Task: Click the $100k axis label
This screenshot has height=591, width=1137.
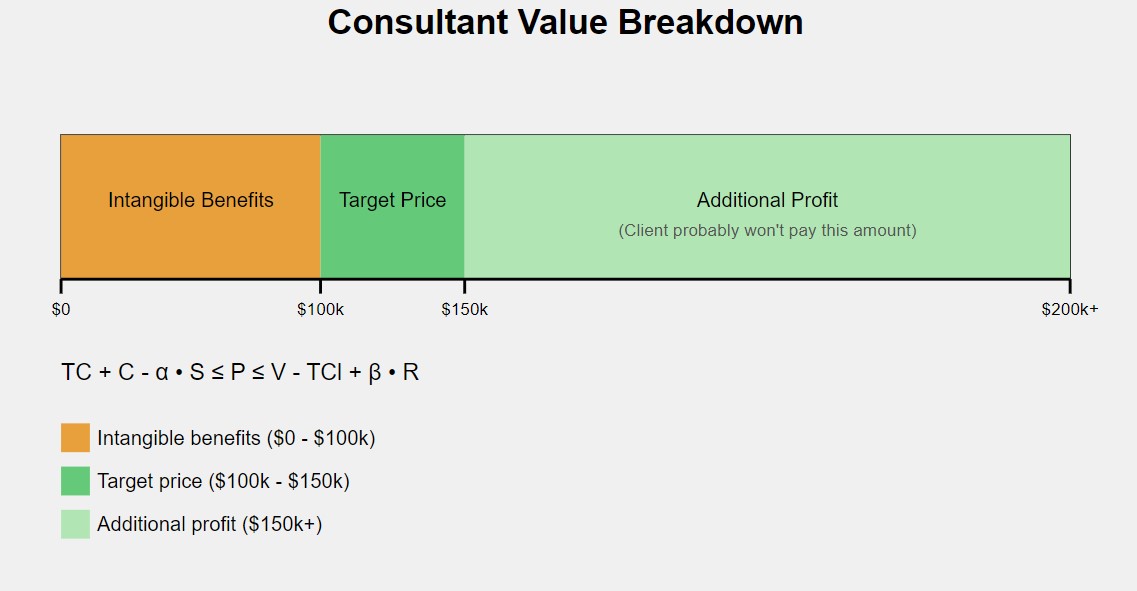Action: 320,310
